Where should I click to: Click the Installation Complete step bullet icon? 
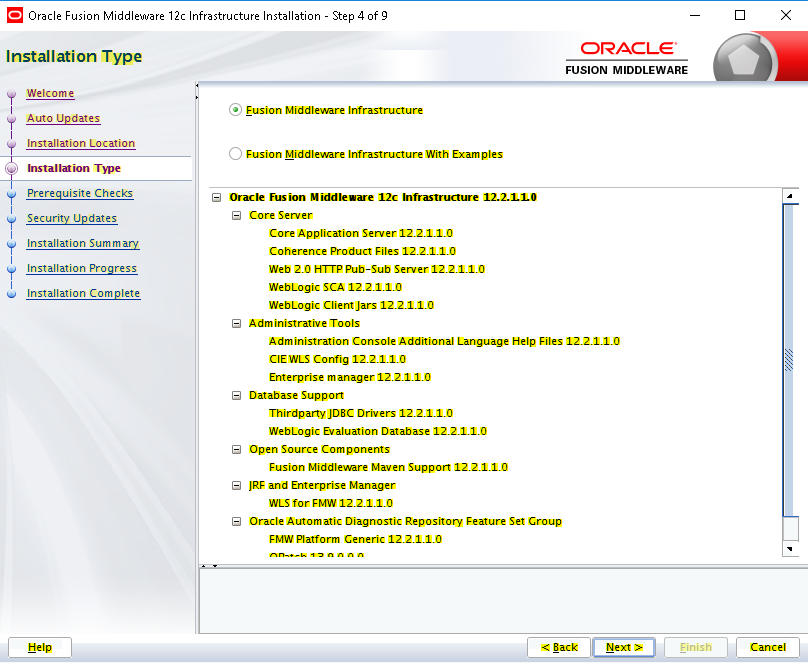(11, 294)
